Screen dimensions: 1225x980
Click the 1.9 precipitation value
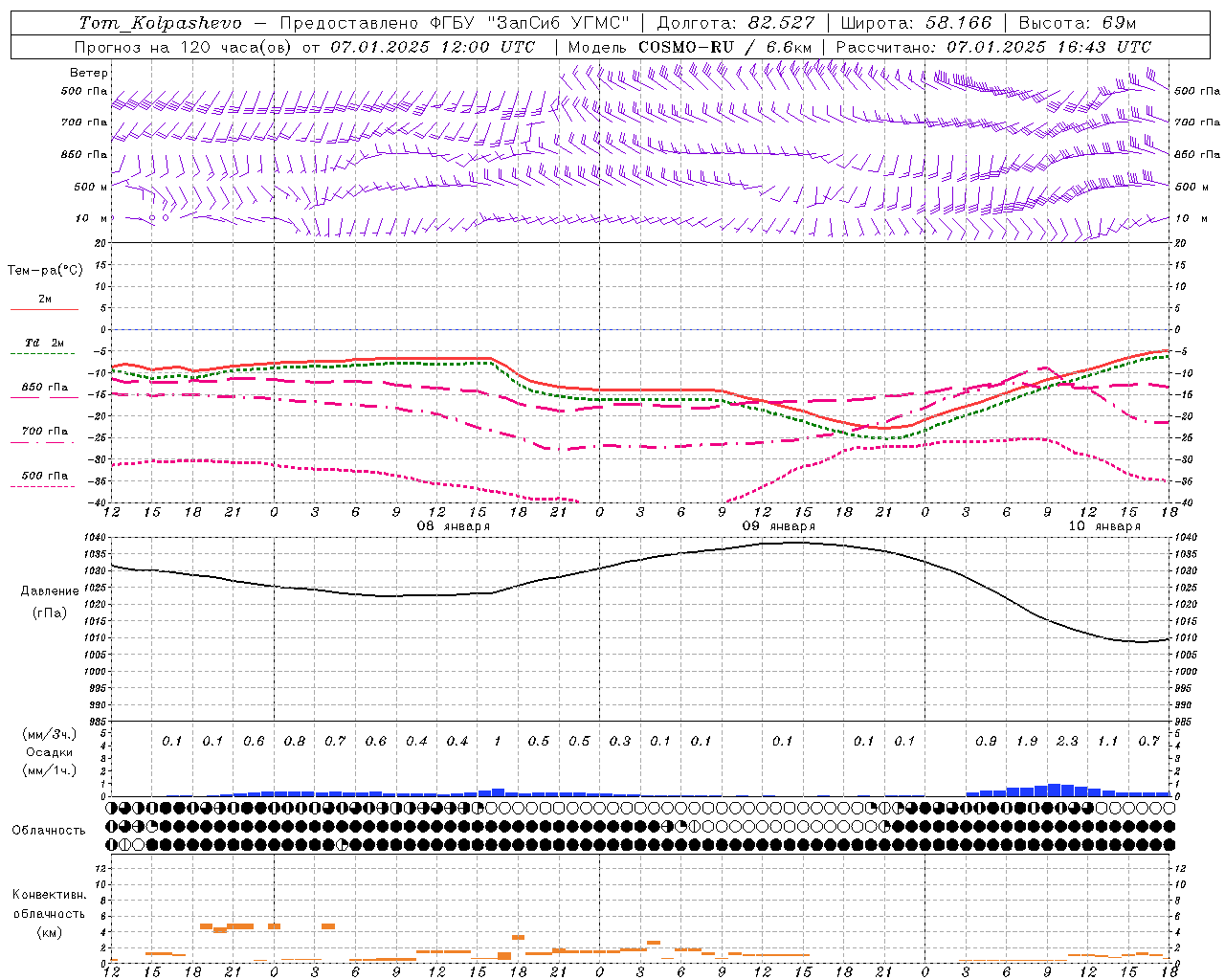[1027, 742]
